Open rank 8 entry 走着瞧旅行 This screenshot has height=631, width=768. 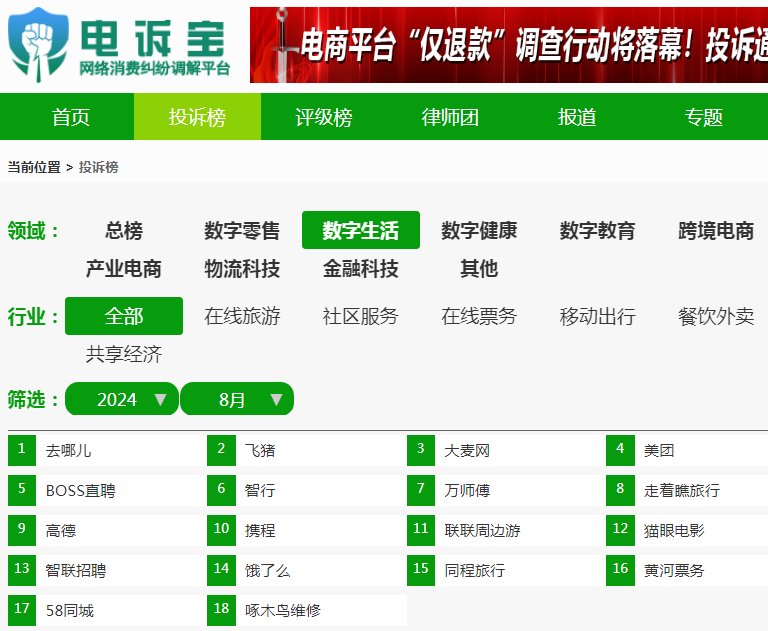687,490
